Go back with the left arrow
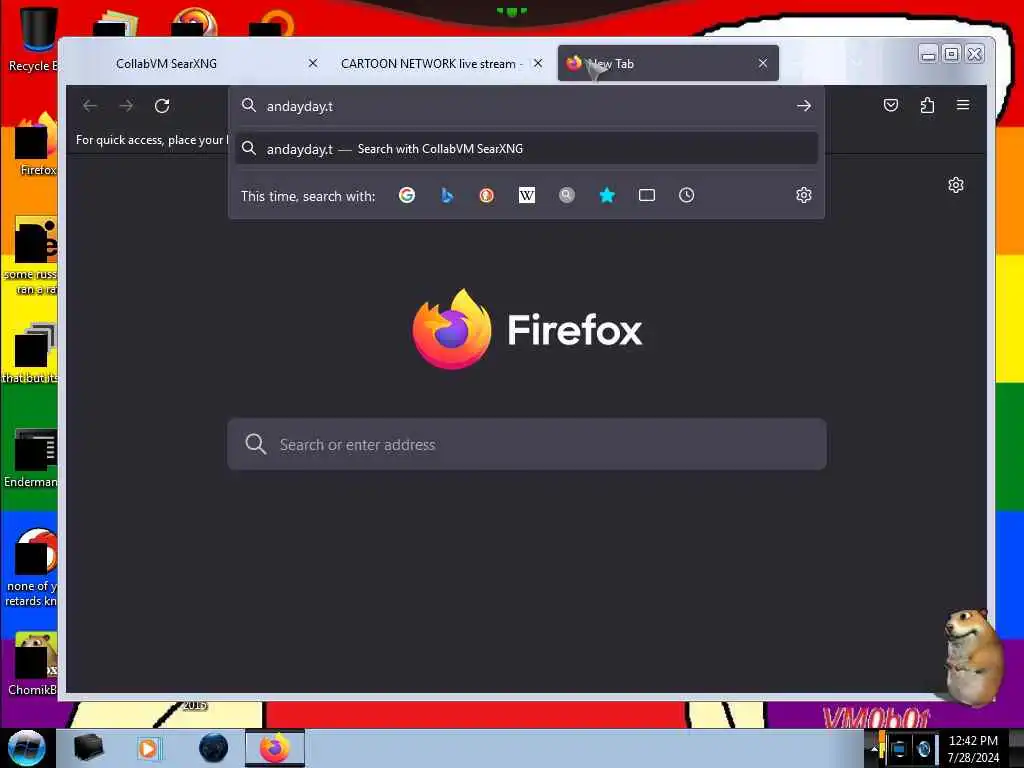1024x768 pixels. pyautogui.click(x=90, y=106)
